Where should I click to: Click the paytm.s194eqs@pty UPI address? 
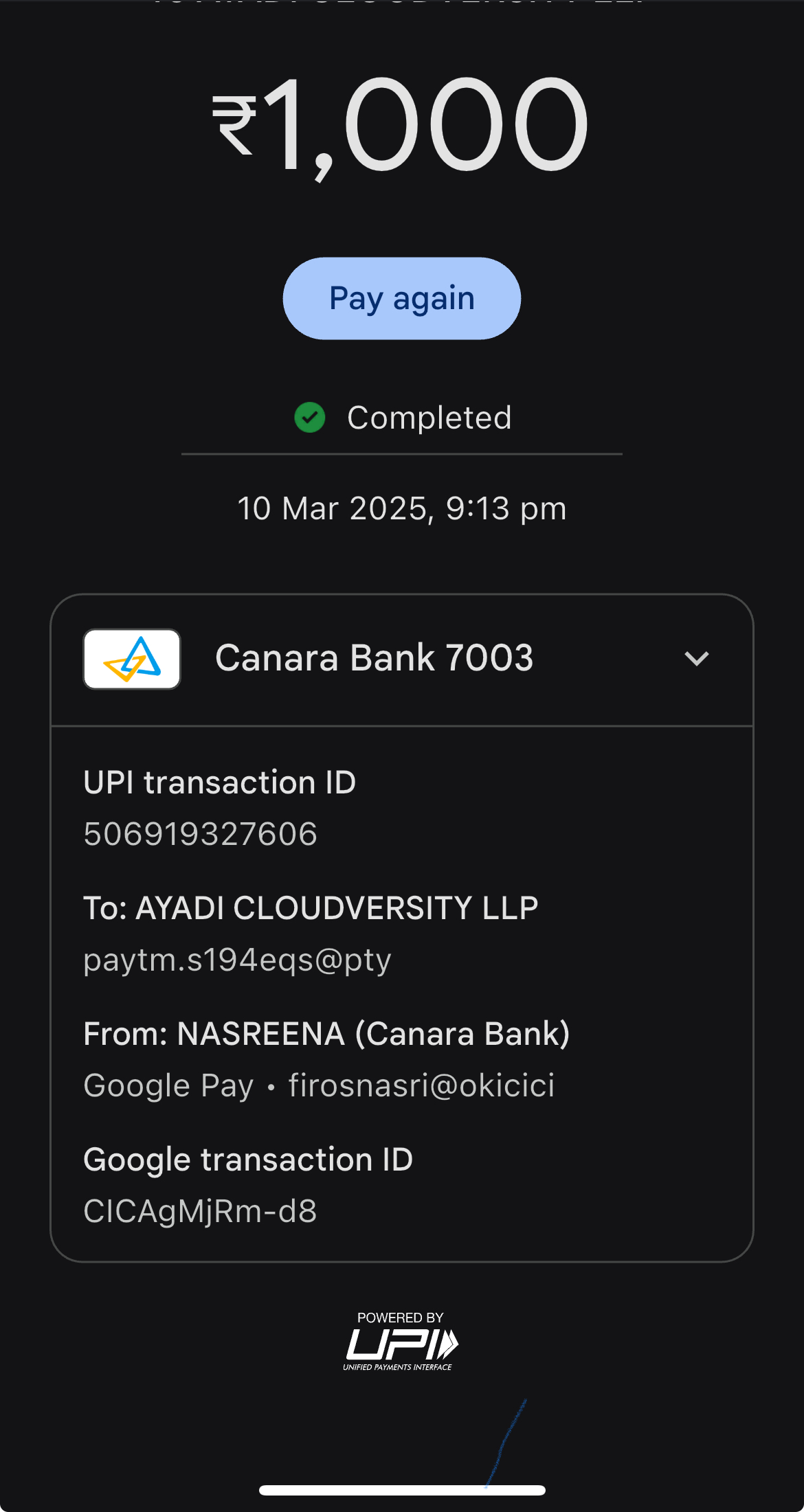237,960
